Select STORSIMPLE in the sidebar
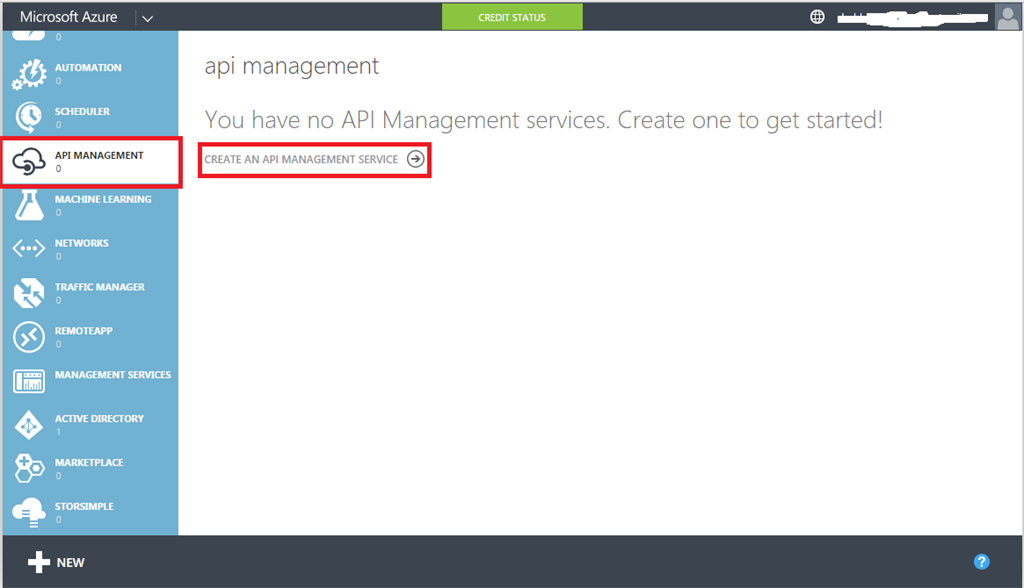 84,506
